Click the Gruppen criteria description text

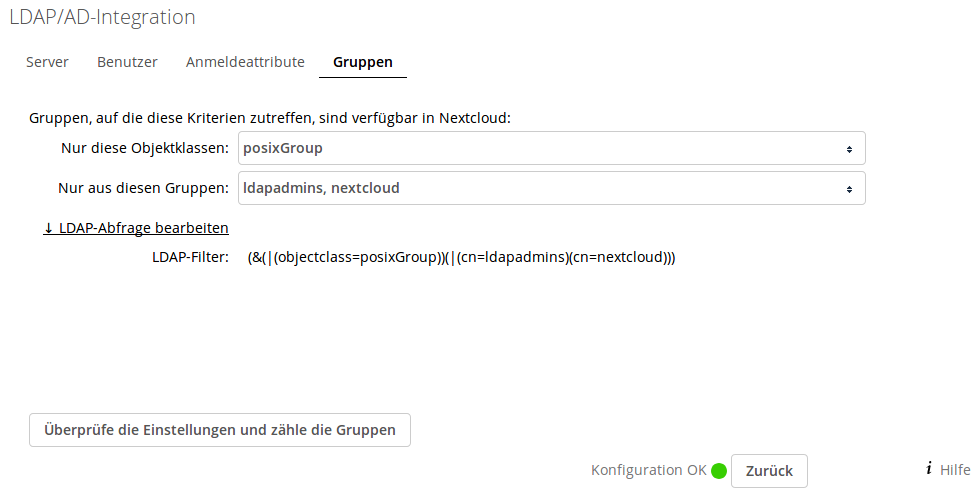pos(270,118)
